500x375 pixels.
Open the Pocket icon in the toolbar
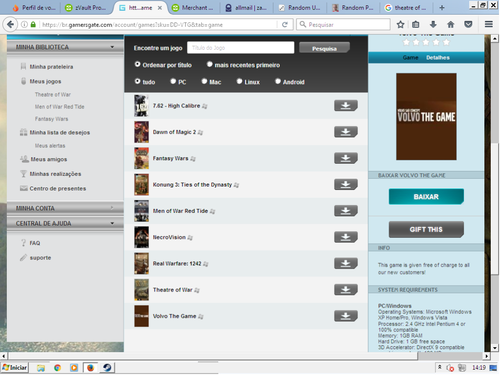tap(468, 24)
